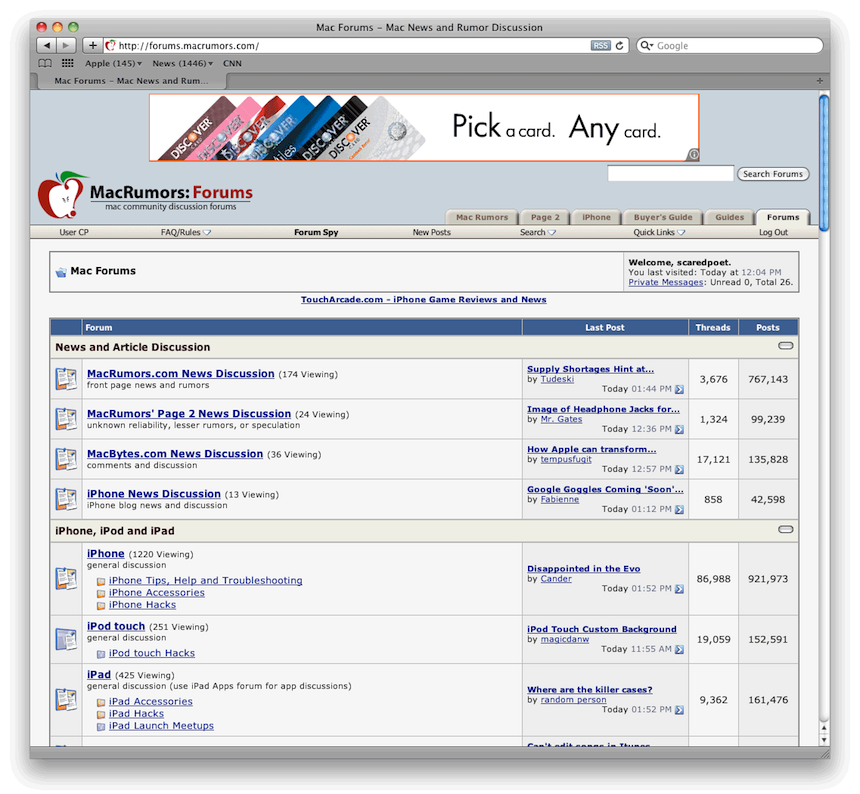Open 'Disappointed in the Evo' thread
The image size is (860, 794).
(x=584, y=569)
